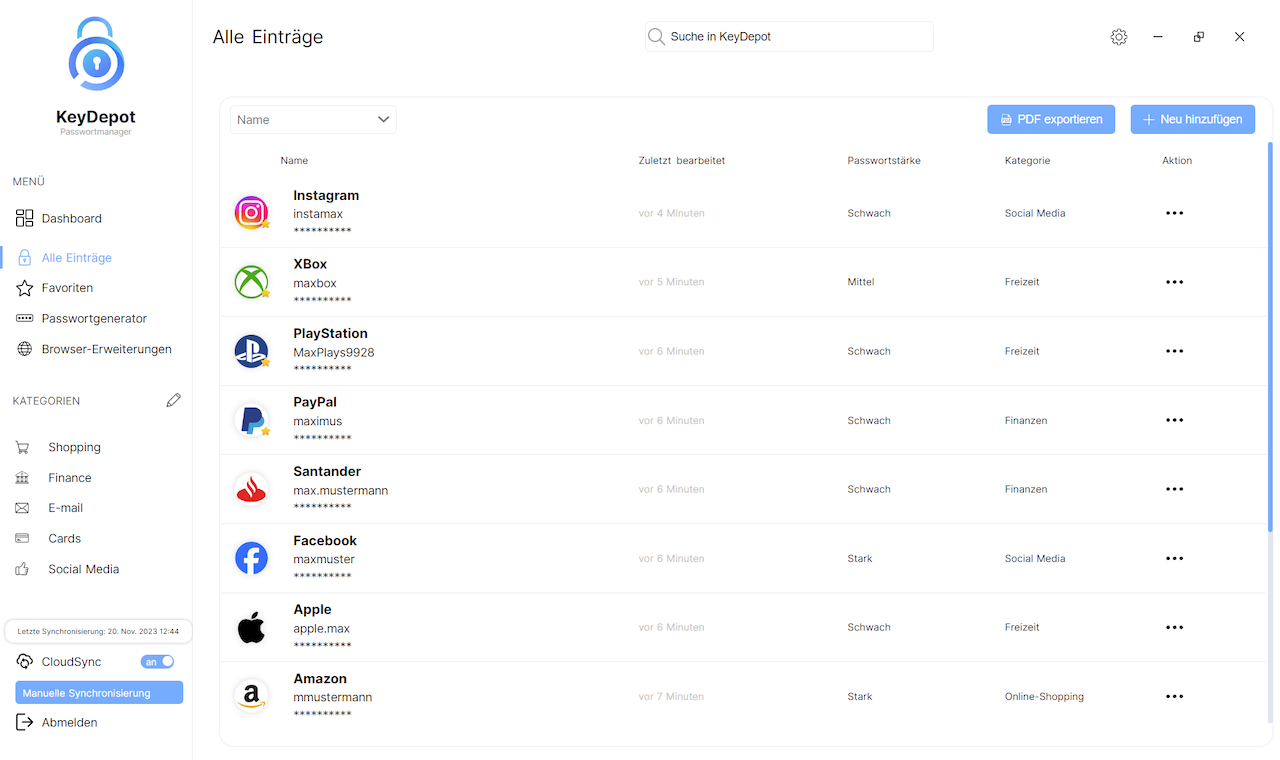Open Favoriten in the sidebar
The width and height of the screenshot is (1280, 760).
pos(67,288)
